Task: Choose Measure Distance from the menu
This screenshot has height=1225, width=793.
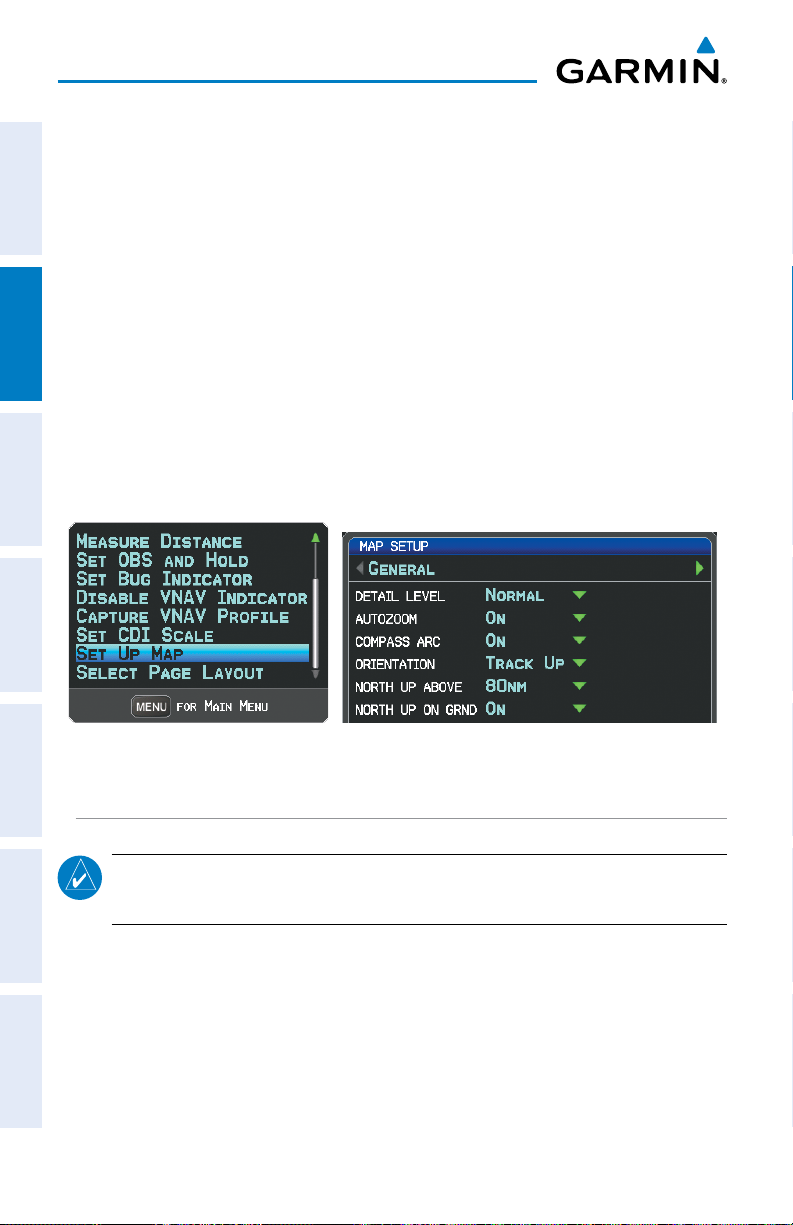Action: coord(159,542)
